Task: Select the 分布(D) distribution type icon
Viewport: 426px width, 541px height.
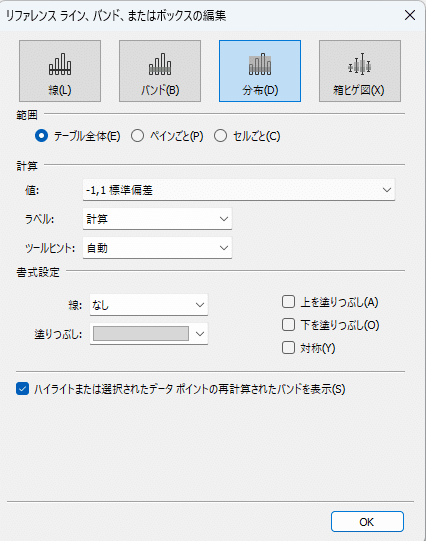Action: coord(260,71)
